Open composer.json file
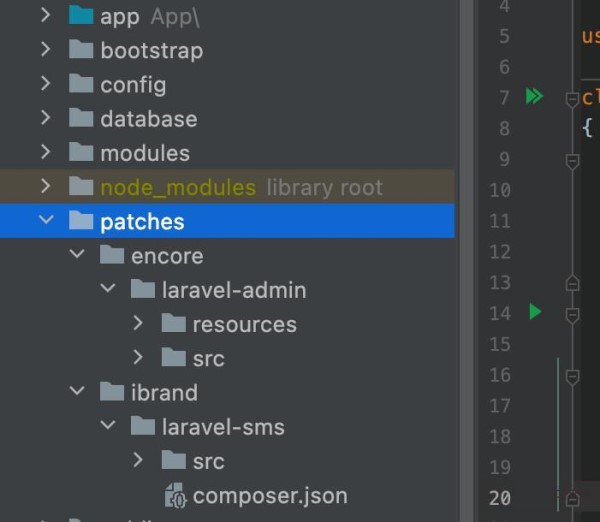 (270, 496)
